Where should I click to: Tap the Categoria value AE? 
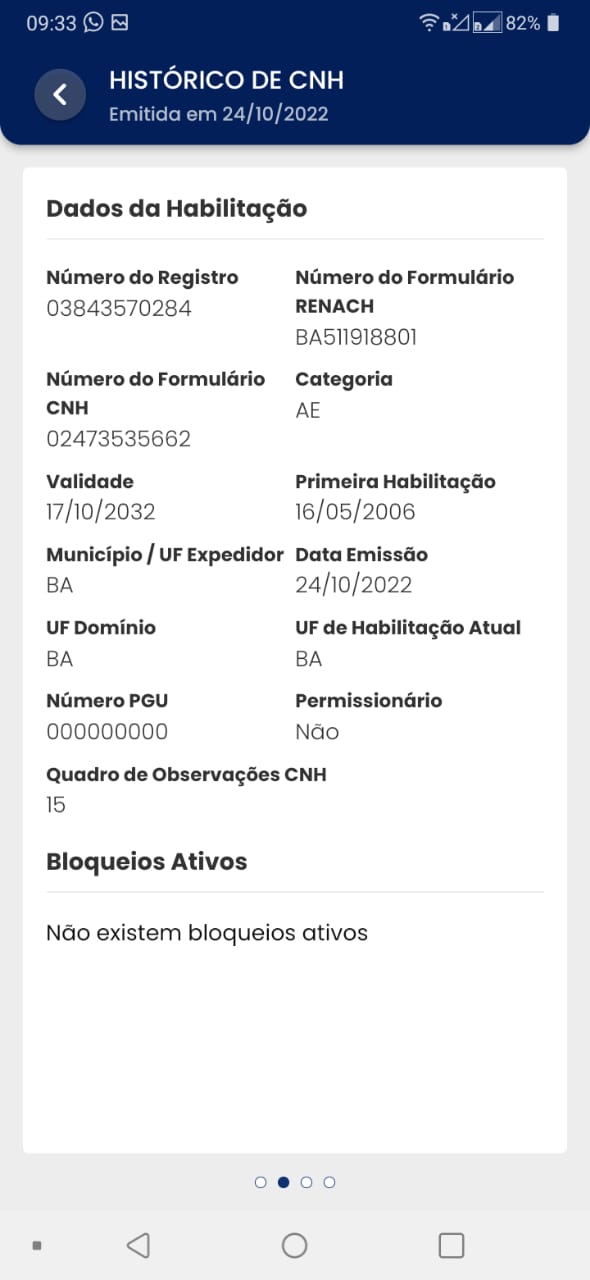(308, 410)
